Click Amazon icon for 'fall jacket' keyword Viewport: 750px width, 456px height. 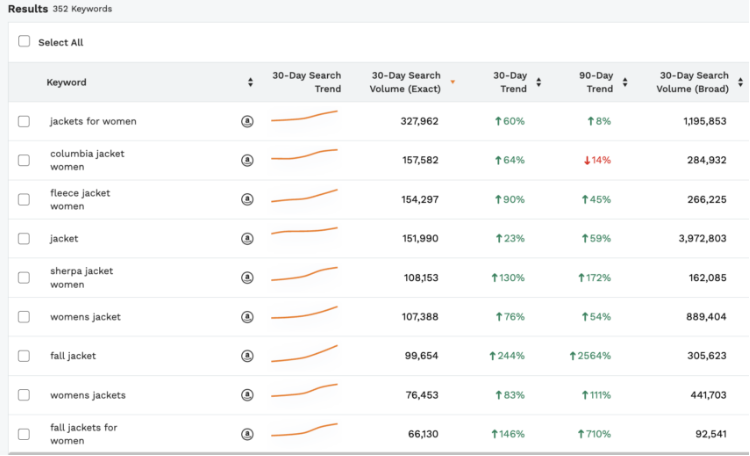click(x=247, y=356)
